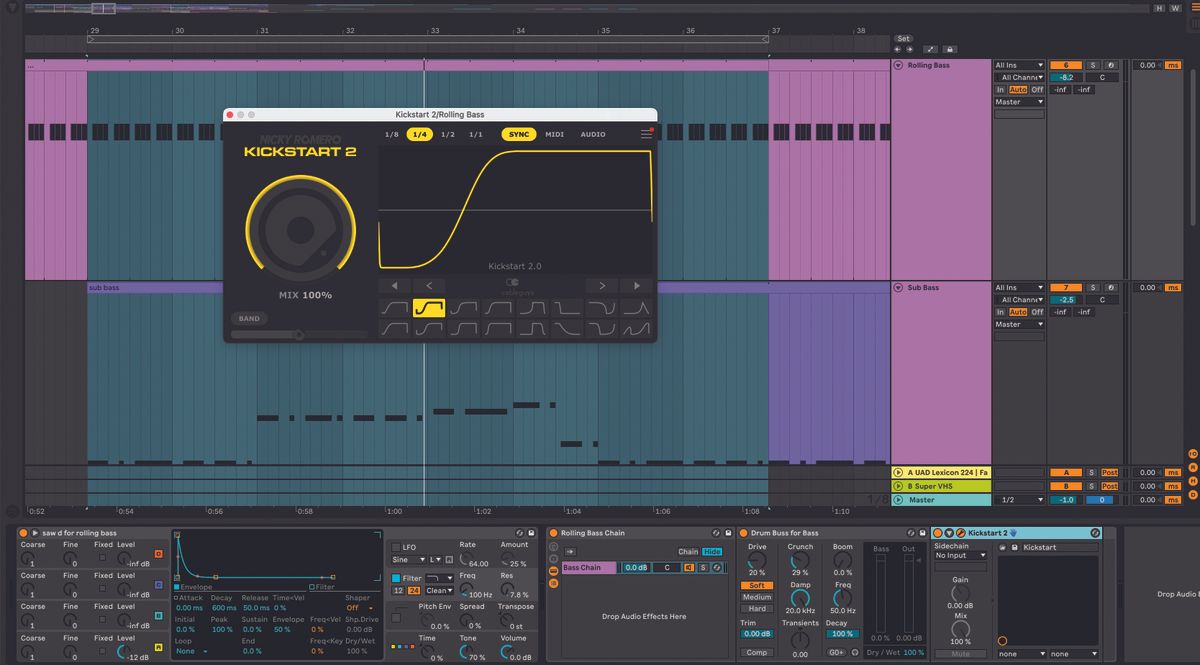Viewport: 1200px width, 665px height.
Task: Open the All Ins input dropdown on Rolling Bass
Action: [1019, 65]
